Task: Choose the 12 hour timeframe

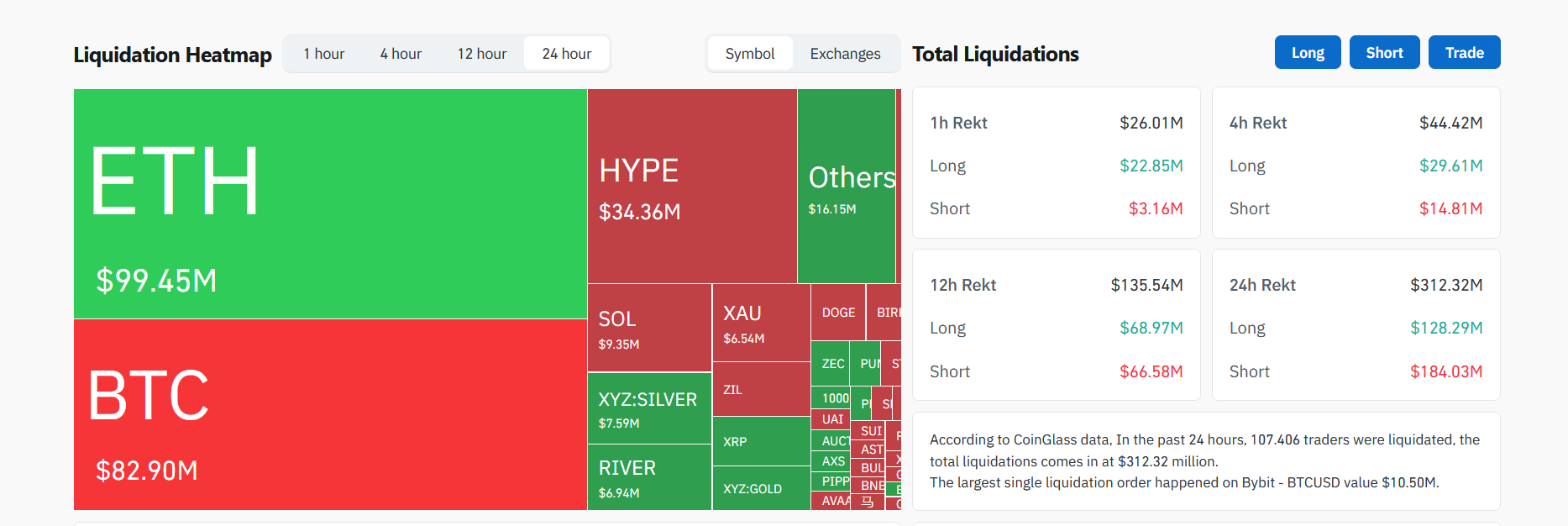Action: (x=482, y=54)
